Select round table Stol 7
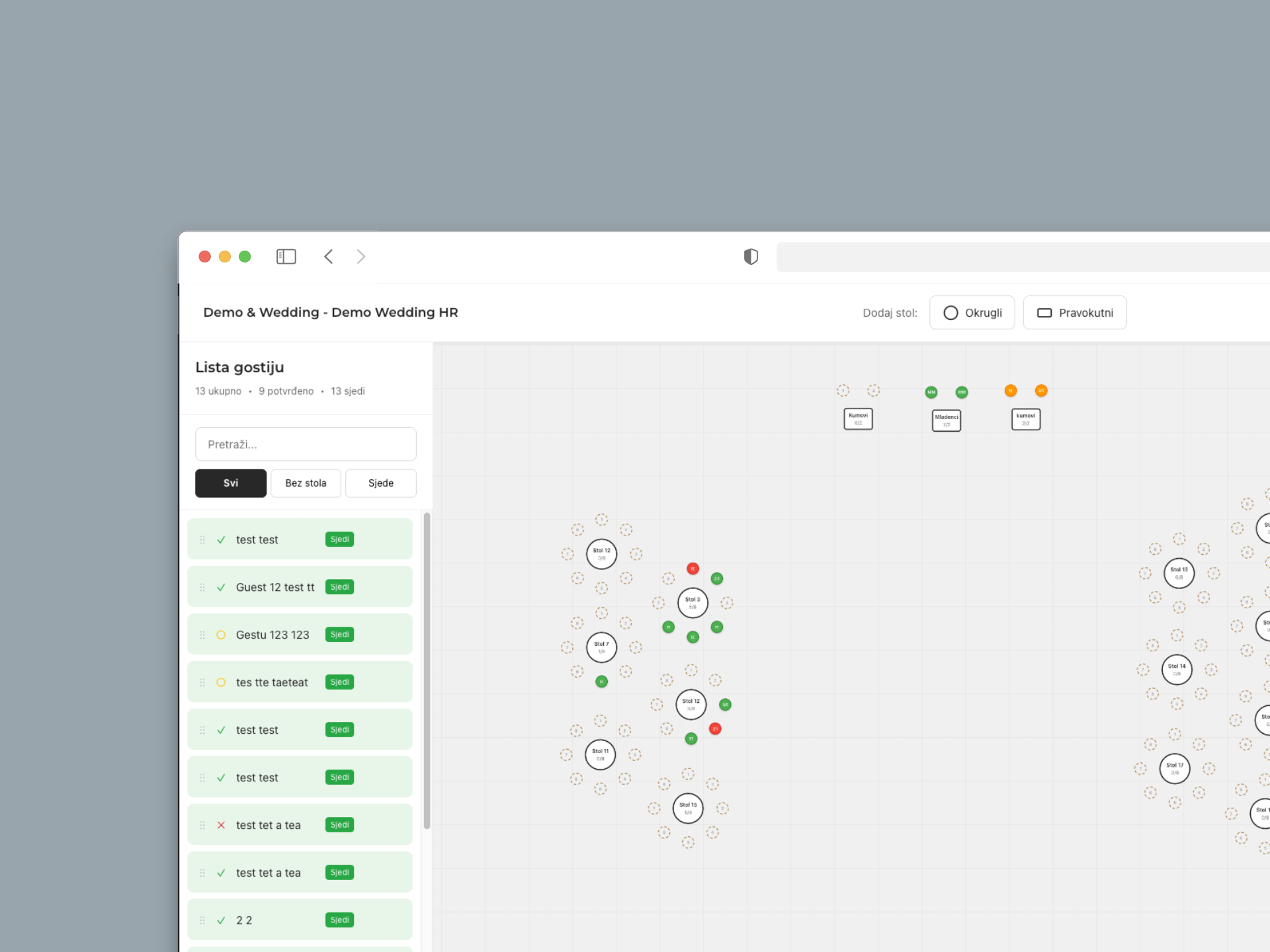This screenshot has height=952, width=1270. coord(601,647)
